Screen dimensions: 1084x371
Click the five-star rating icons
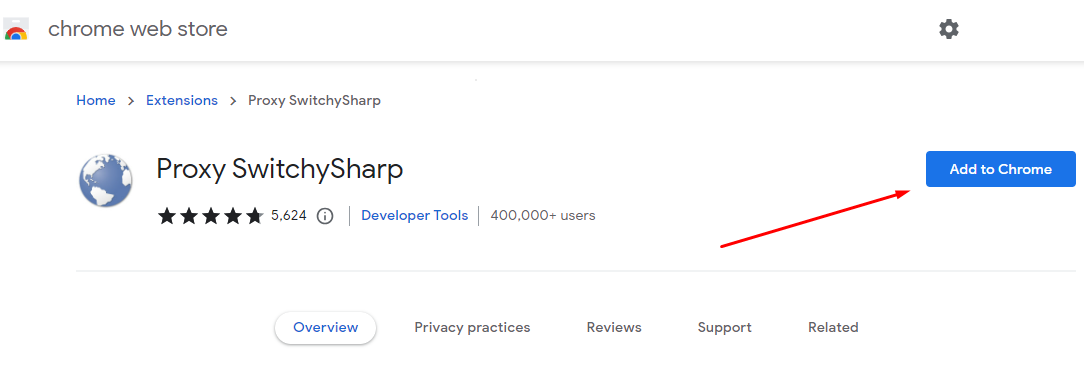click(211, 216)
